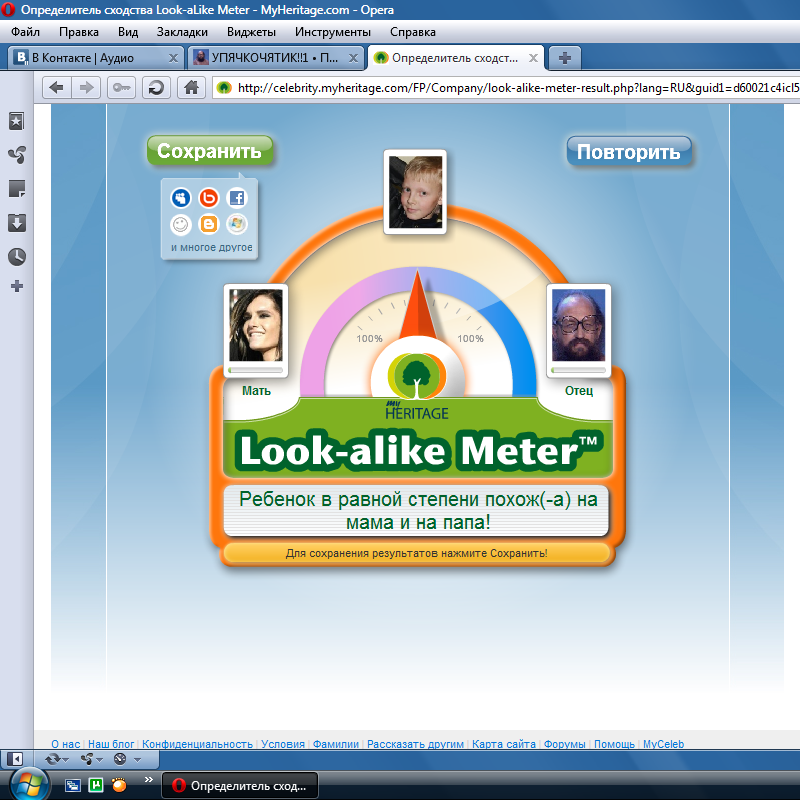Image resolution: width=800 pixels, height=800 pixels.
Task: Click the progress bar under Отец photo
Action: (579, 370)
